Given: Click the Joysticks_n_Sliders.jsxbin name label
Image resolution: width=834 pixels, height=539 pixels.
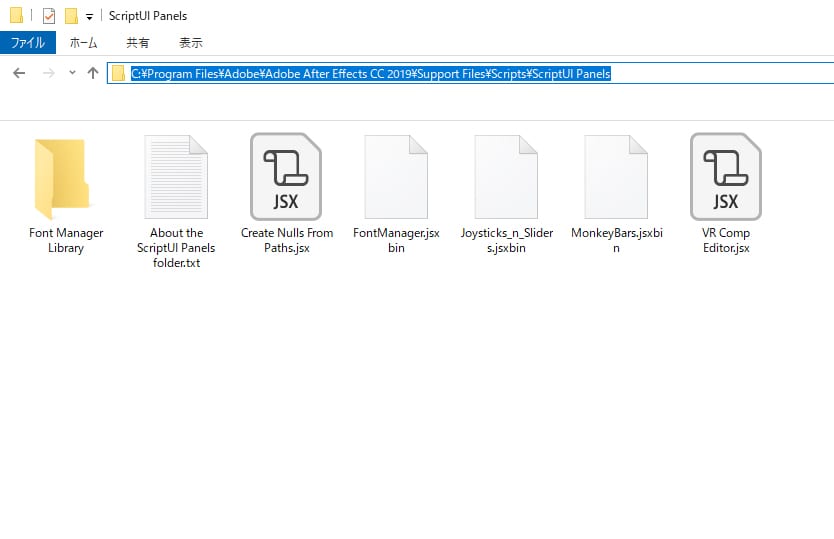Looking at the screenshot, I should tap(506, 241).
